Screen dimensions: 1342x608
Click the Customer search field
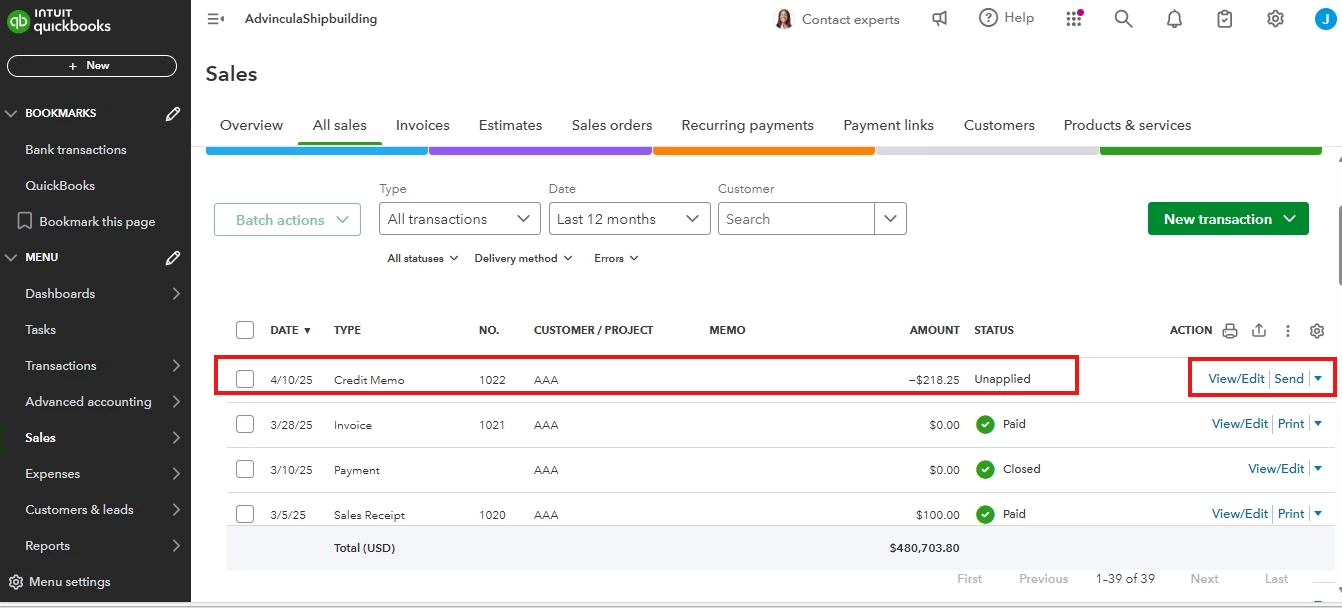pyautogui.click(x=796, y=219)
